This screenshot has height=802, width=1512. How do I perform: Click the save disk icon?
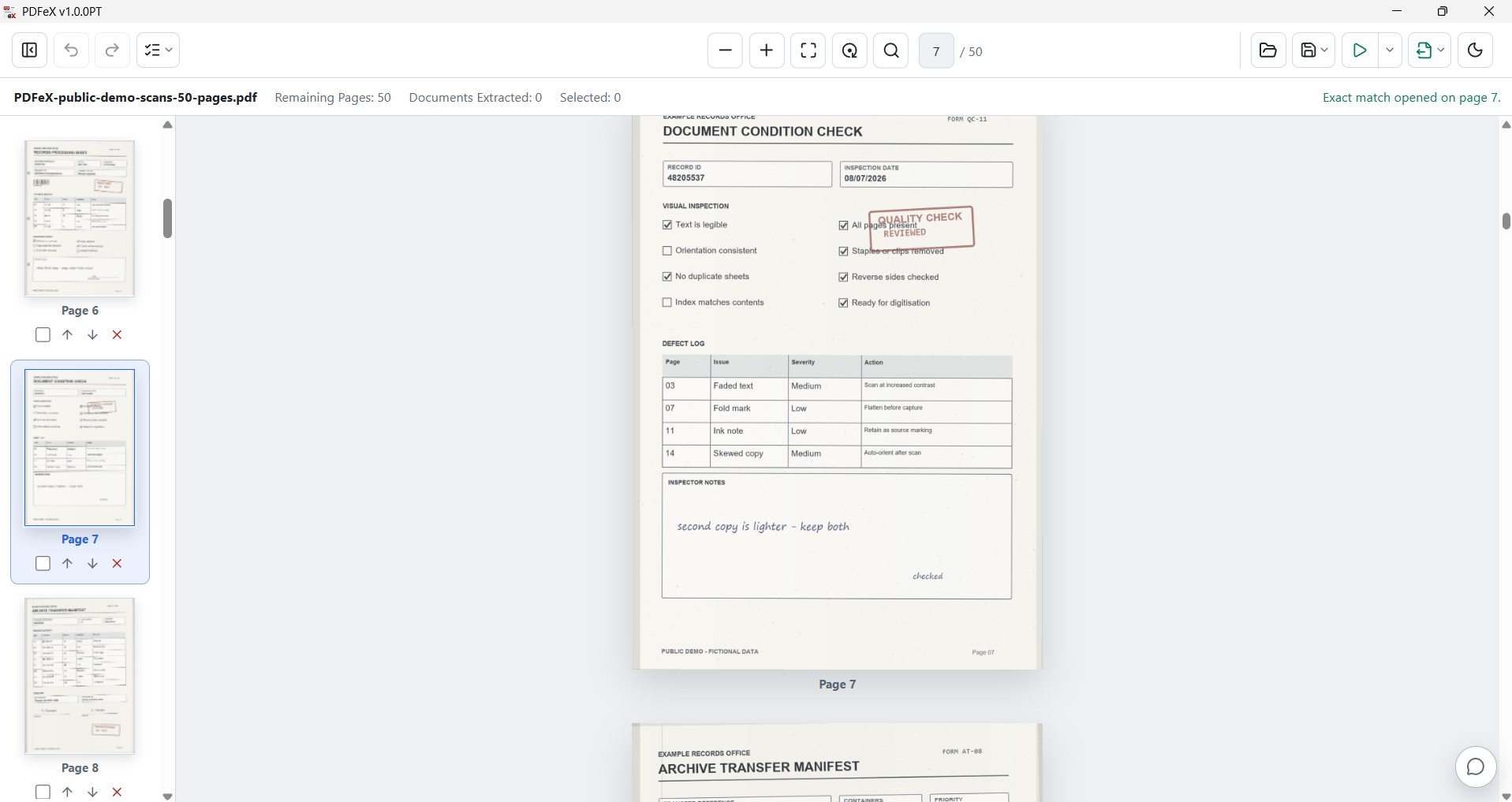pos(1309,50)
